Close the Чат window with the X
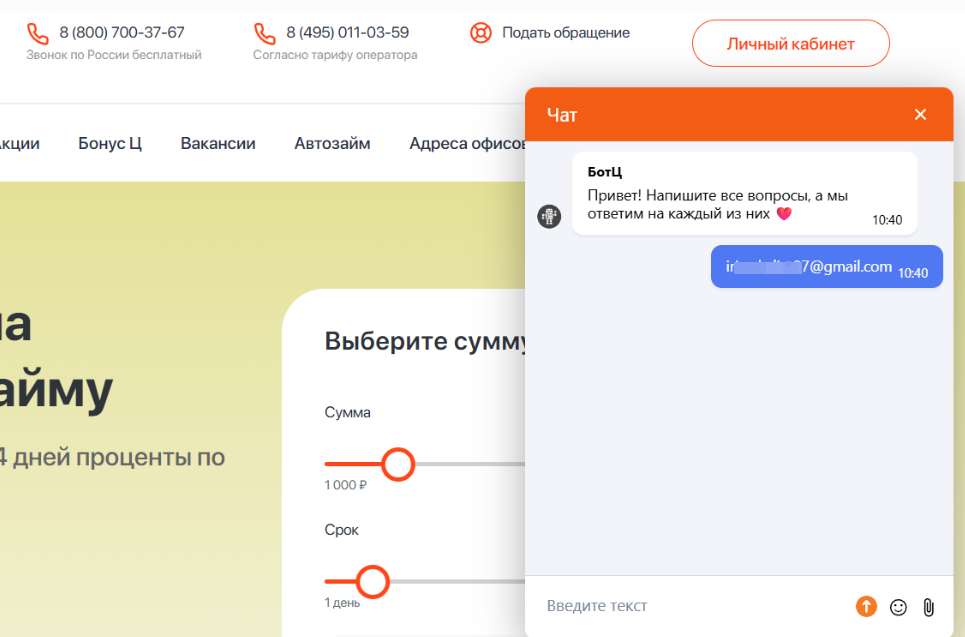 coord(920,114)
